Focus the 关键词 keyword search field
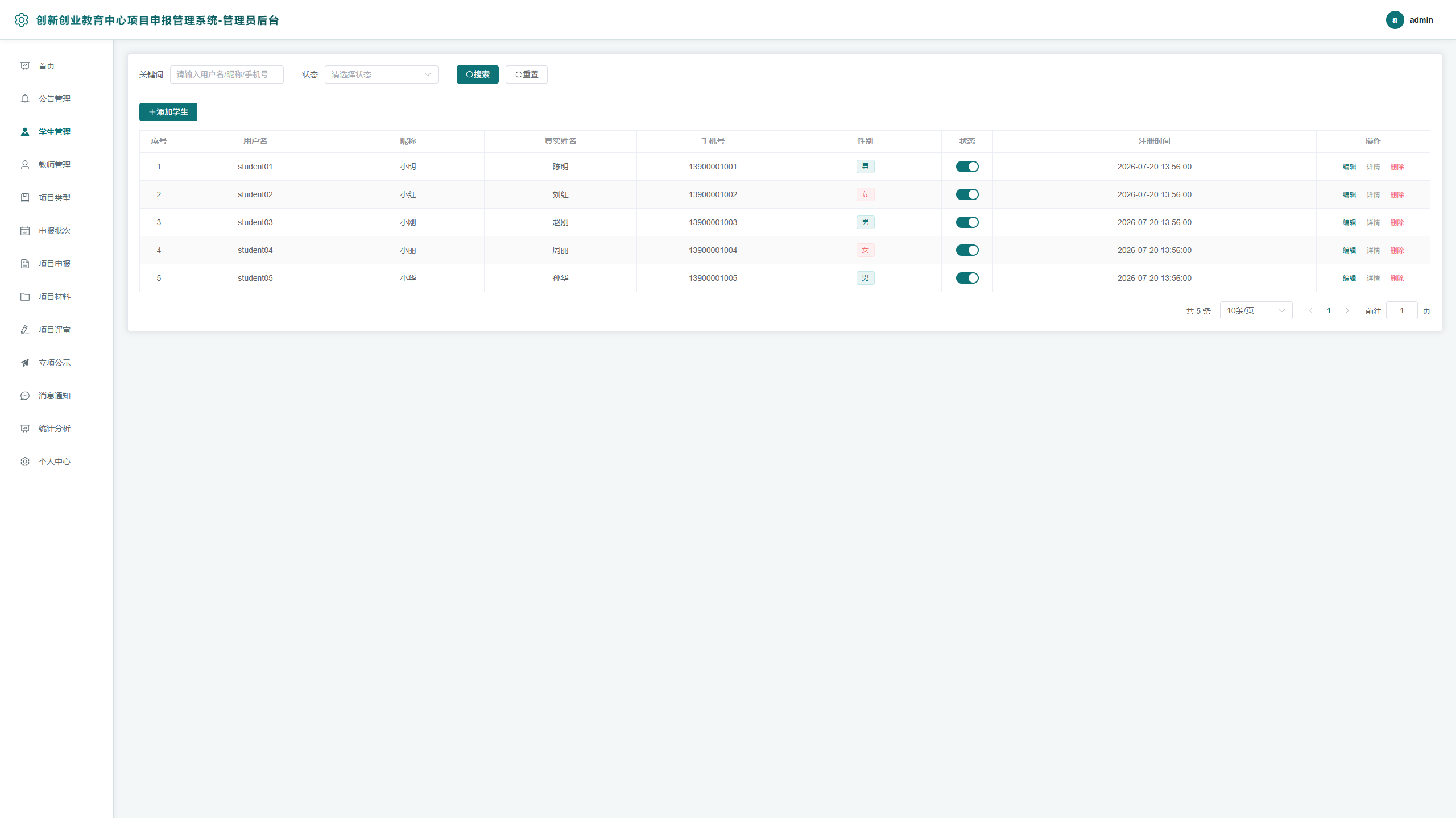1456x818 pixels. (x=226, y=74)
